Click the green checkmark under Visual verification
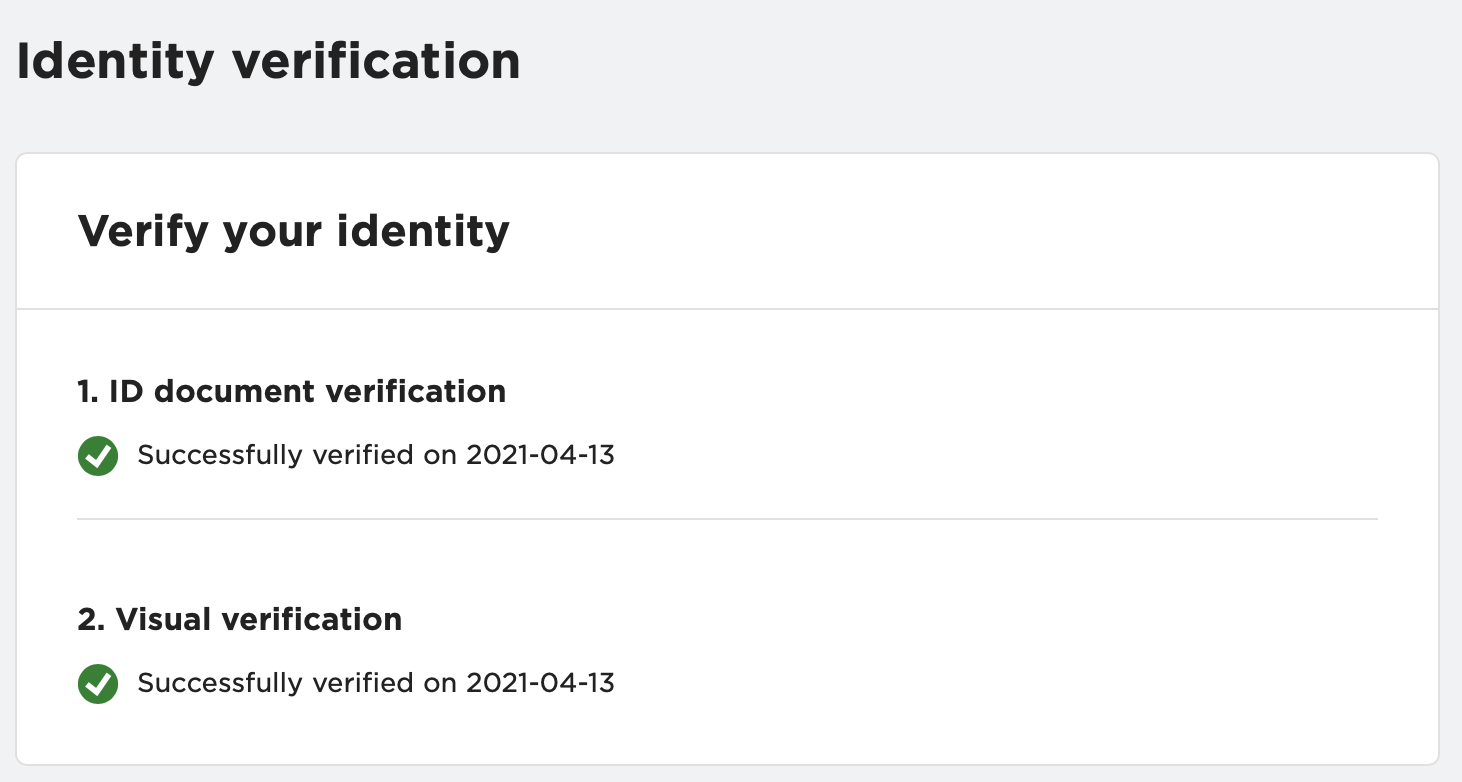Screen dimensions: 1462x782 (98, 684)
